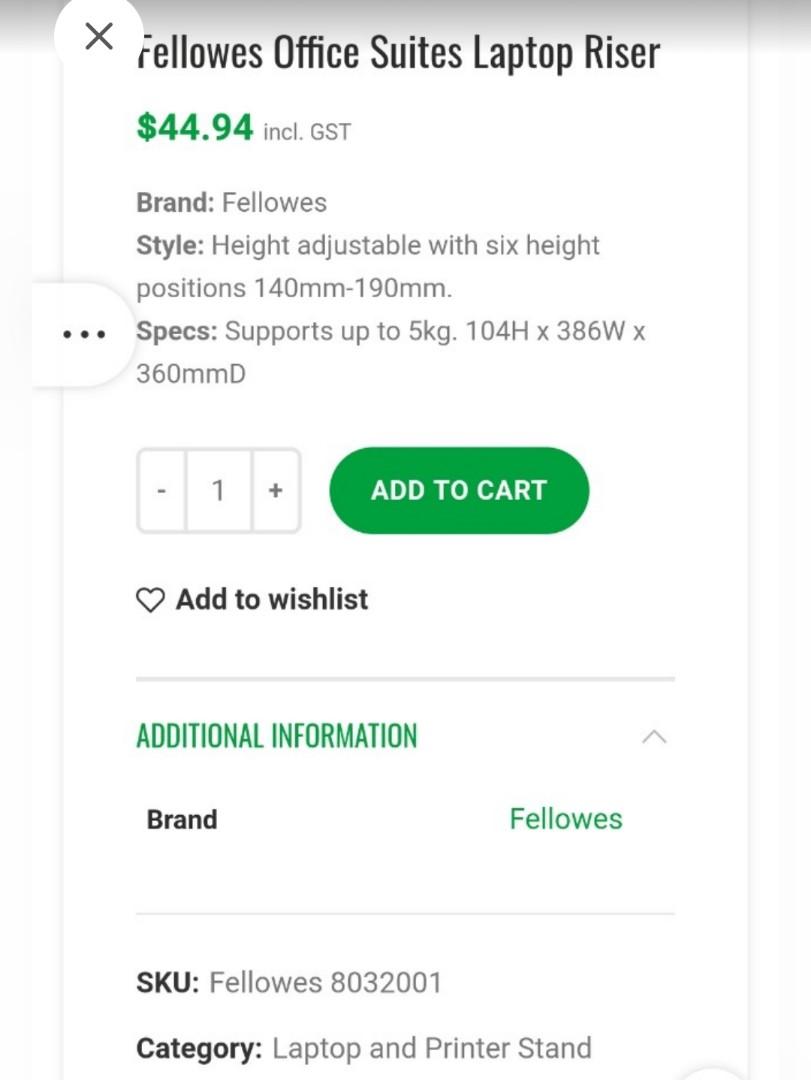Open the three-dots floating menu
Image resolution: width=811 pixels, height=1080 pixels.
[x=84, y=334]
